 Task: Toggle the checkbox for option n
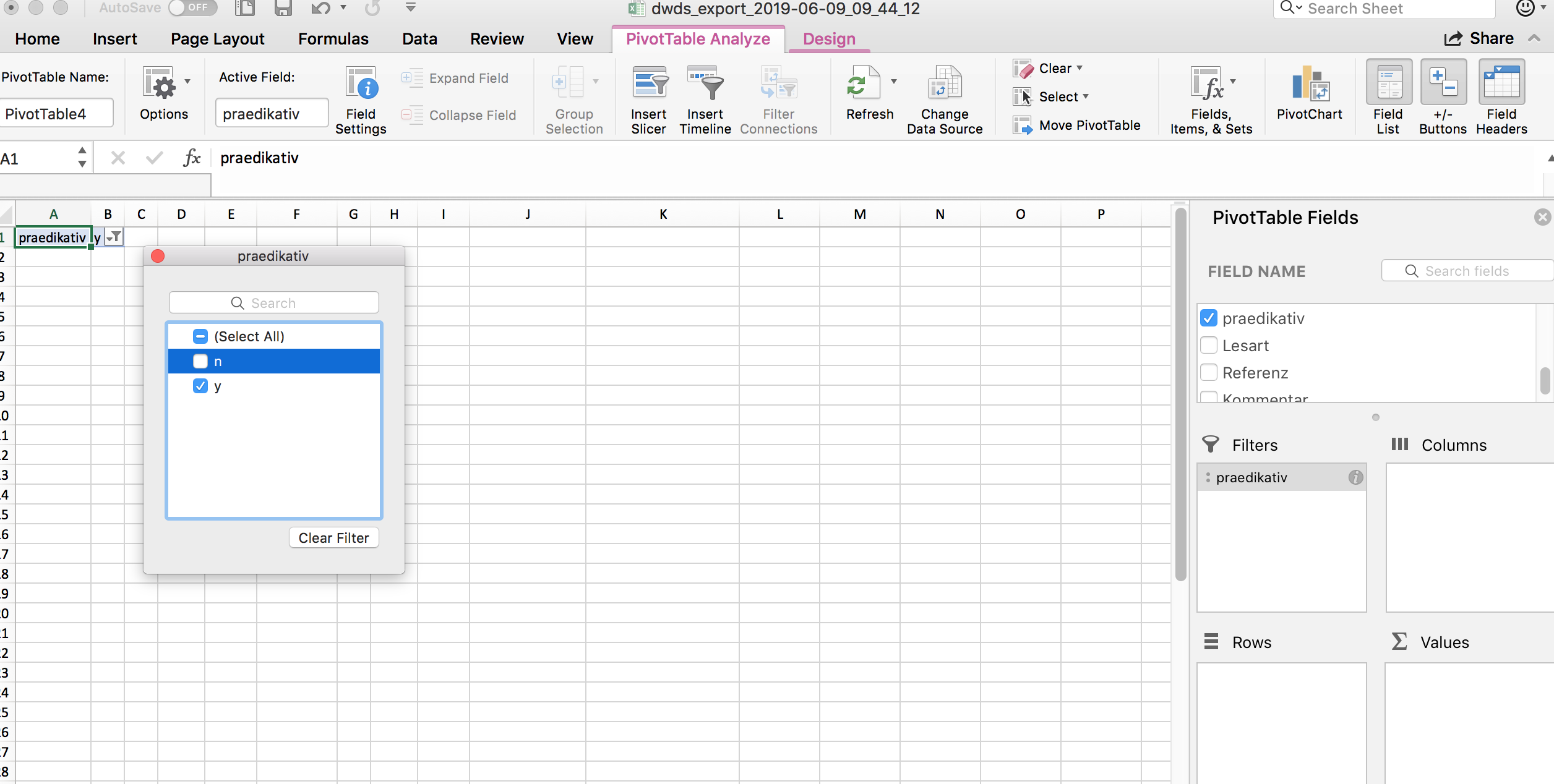point(200,361)
